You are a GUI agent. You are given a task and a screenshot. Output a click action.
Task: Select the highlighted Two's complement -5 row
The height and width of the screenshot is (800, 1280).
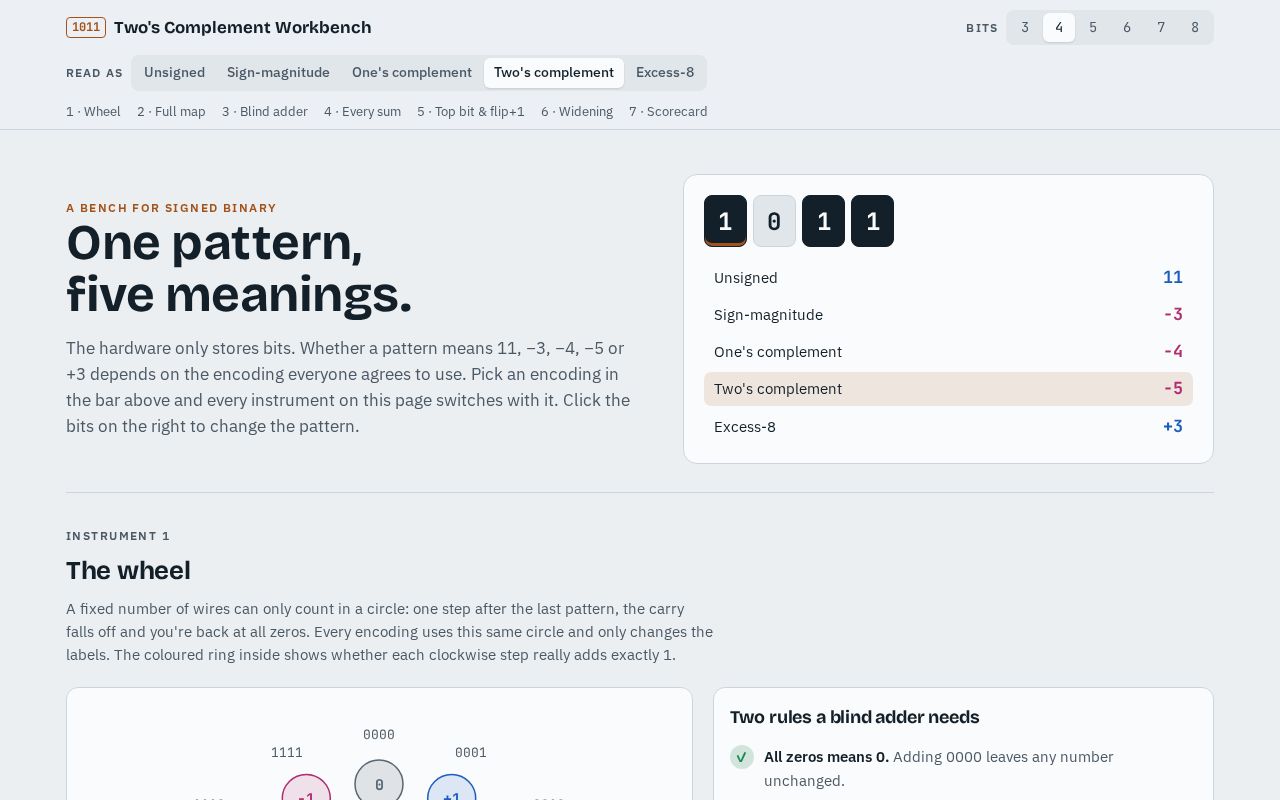(948, 389)
